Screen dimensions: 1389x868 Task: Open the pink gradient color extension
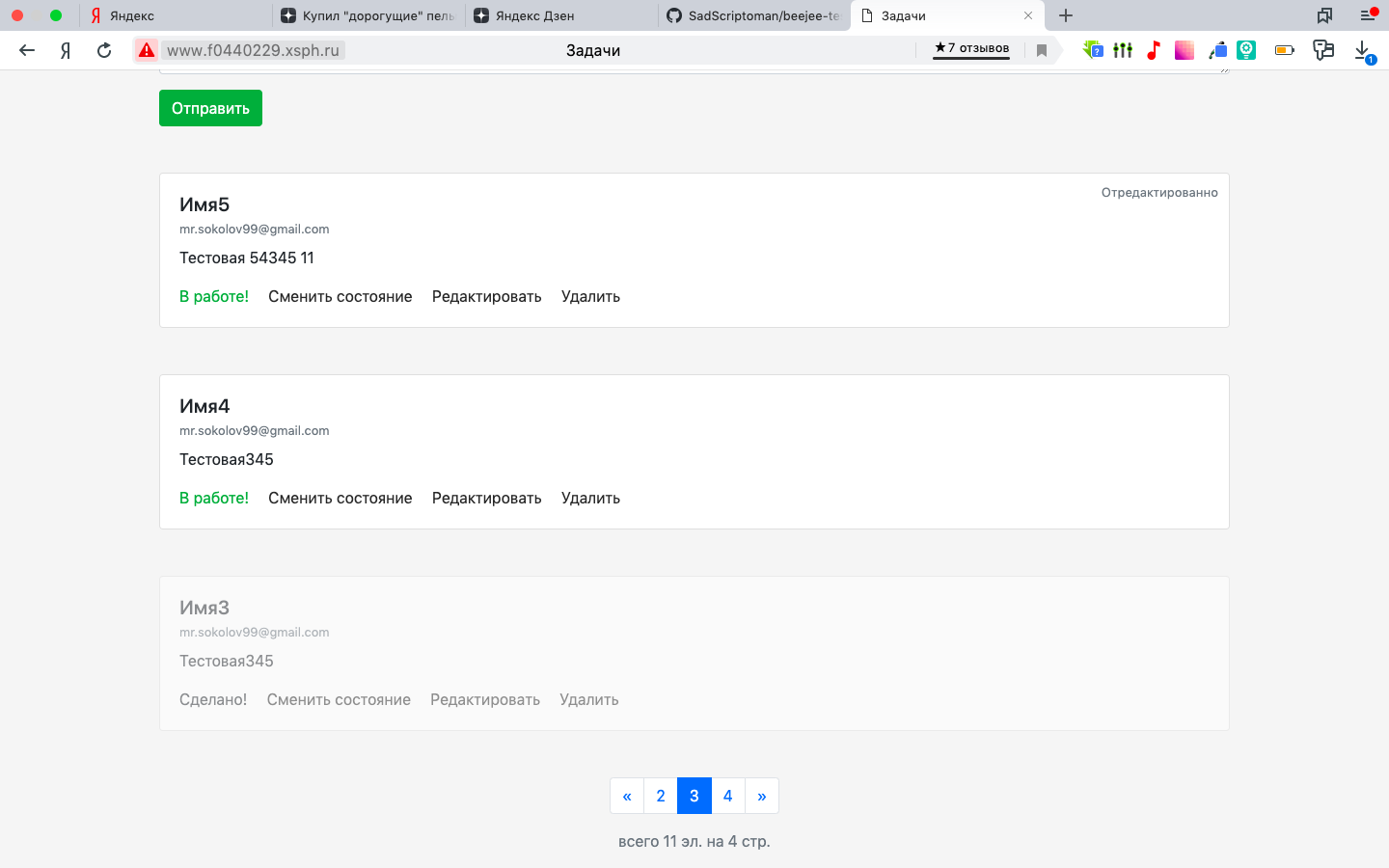[1185, 50]
